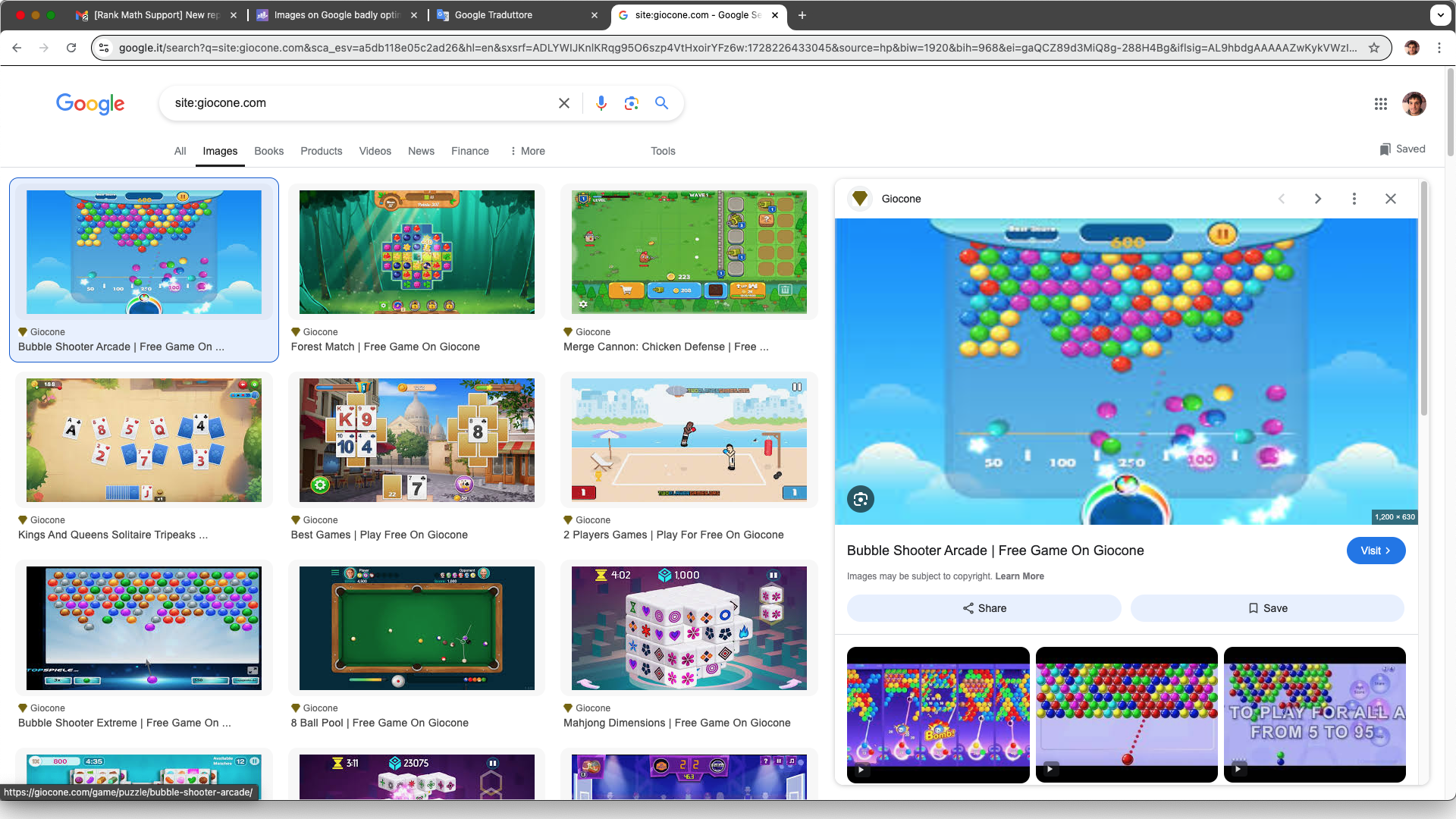This screenshot has height=819, width=1456.
Task: Select the Images tab
Action: pyautogui.click(x=220, y=151)
